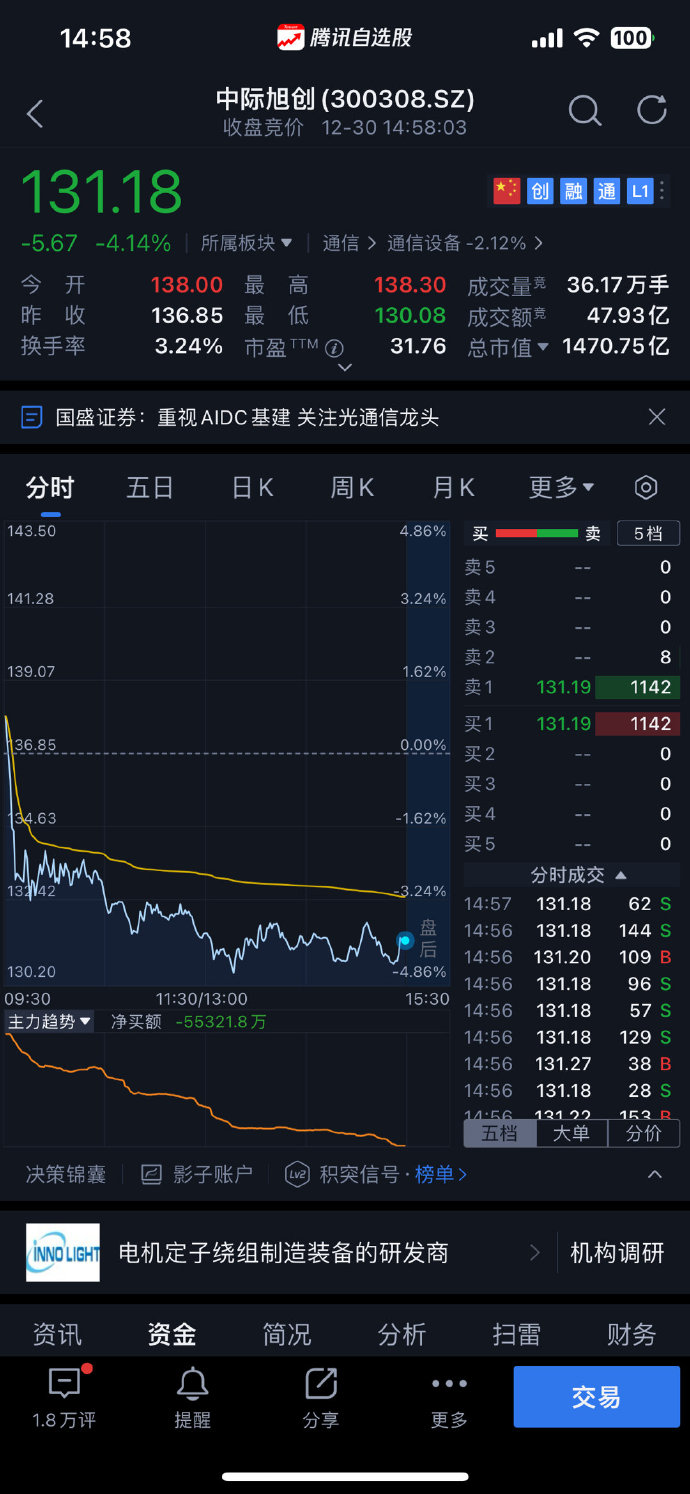The image size is (690, 1494).
Task: Read the 重视AIDC基建 关注光通信龙头 headline
Action: [x=298, y=417]
